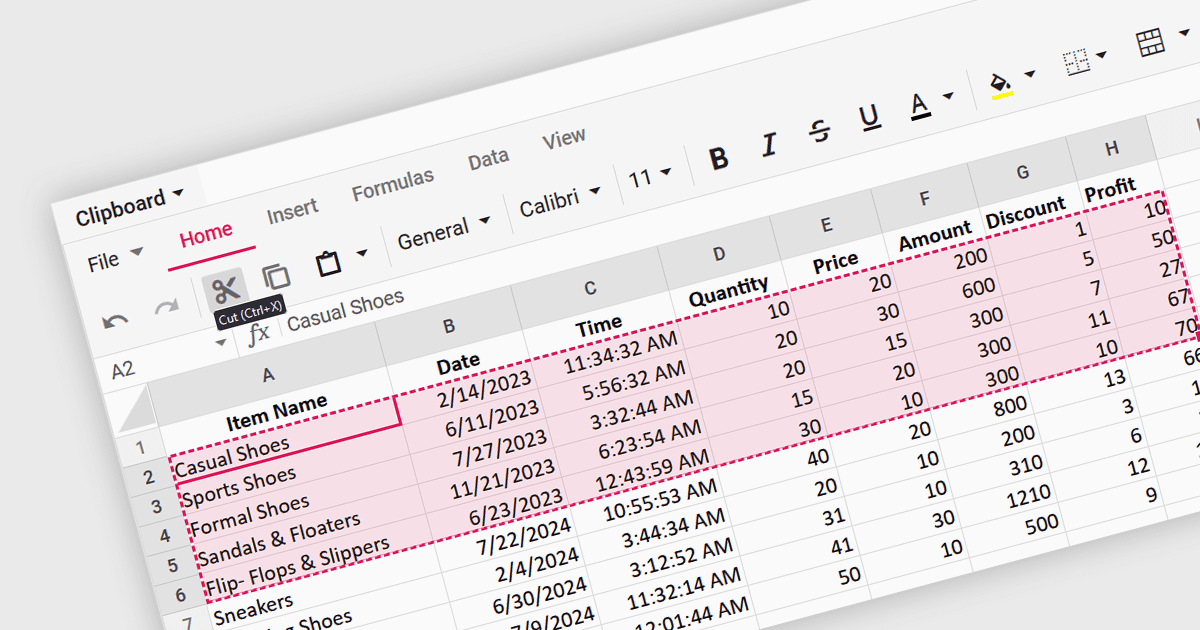Click the Sneakers cell

(x=325, y=590)
